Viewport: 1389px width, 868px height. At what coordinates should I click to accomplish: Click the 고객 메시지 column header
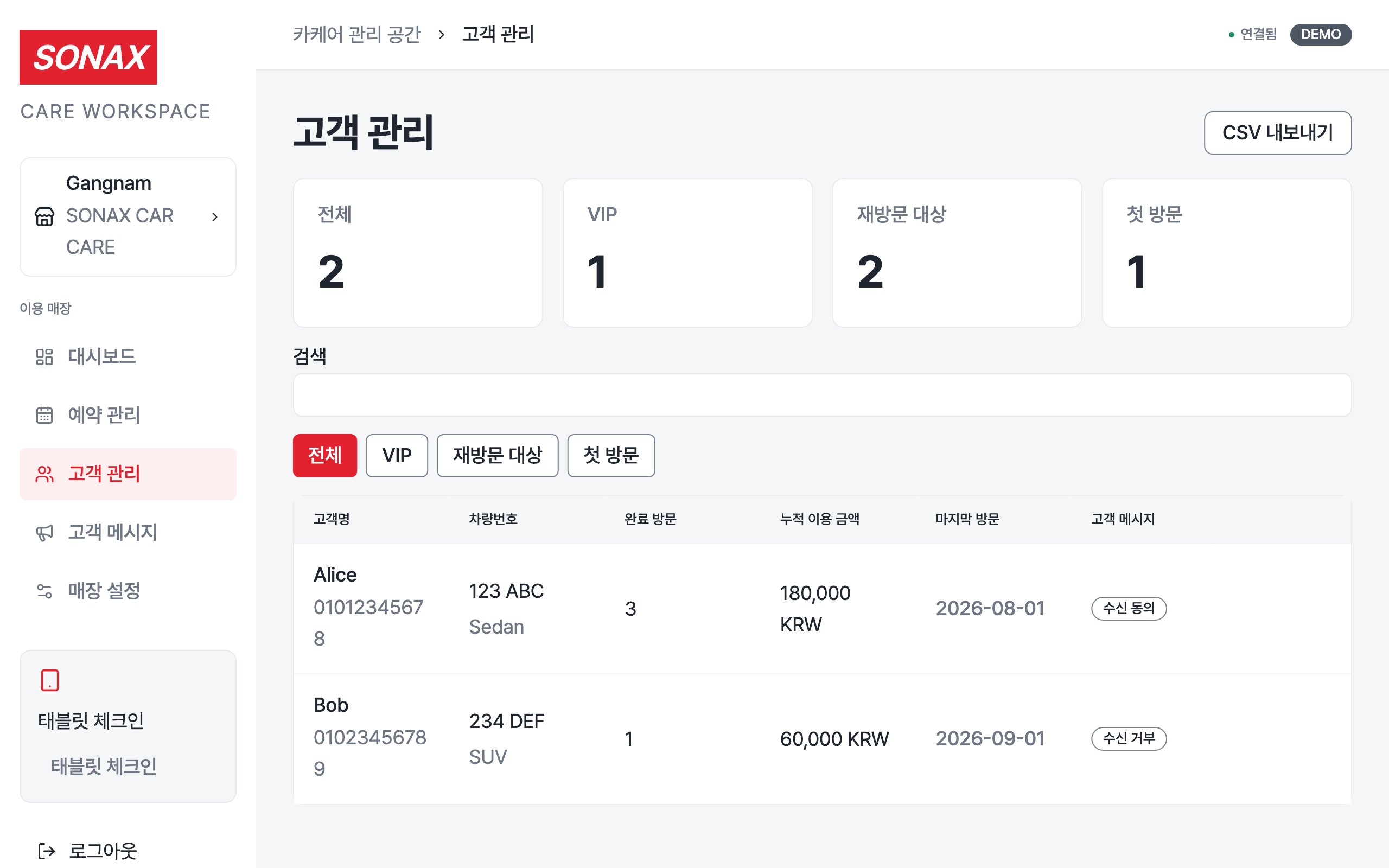coord(1123,519)
